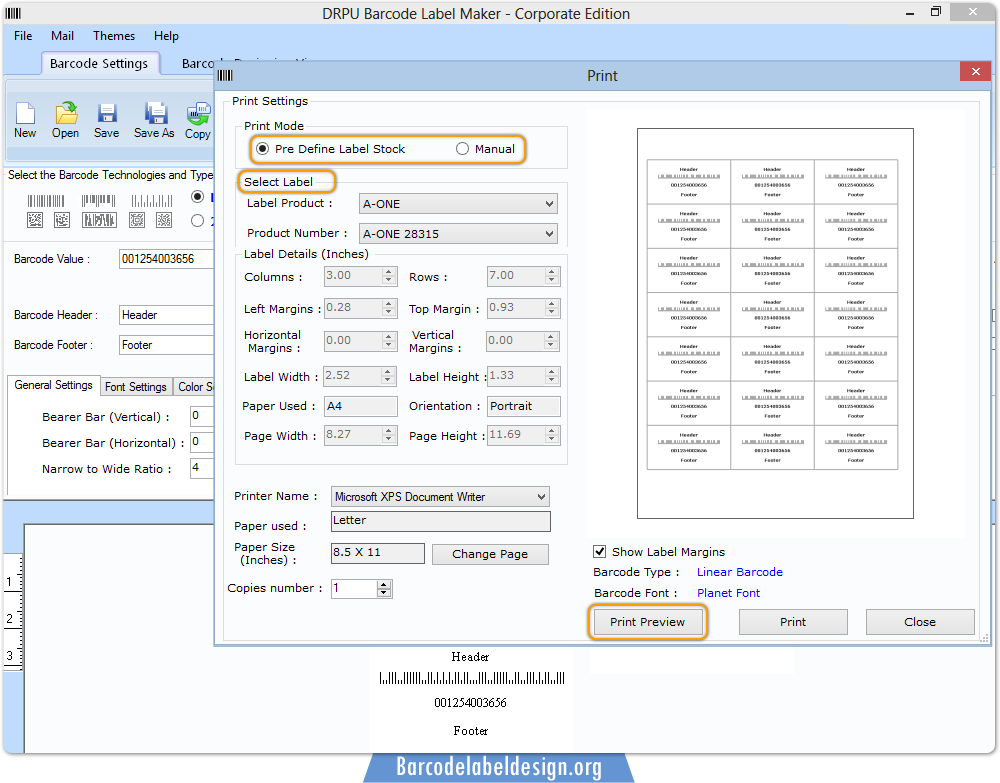The height and width of the screenshot is (783, 1000).
Task: Click the first 2D barcode sample icon
Action: (35, 221)
